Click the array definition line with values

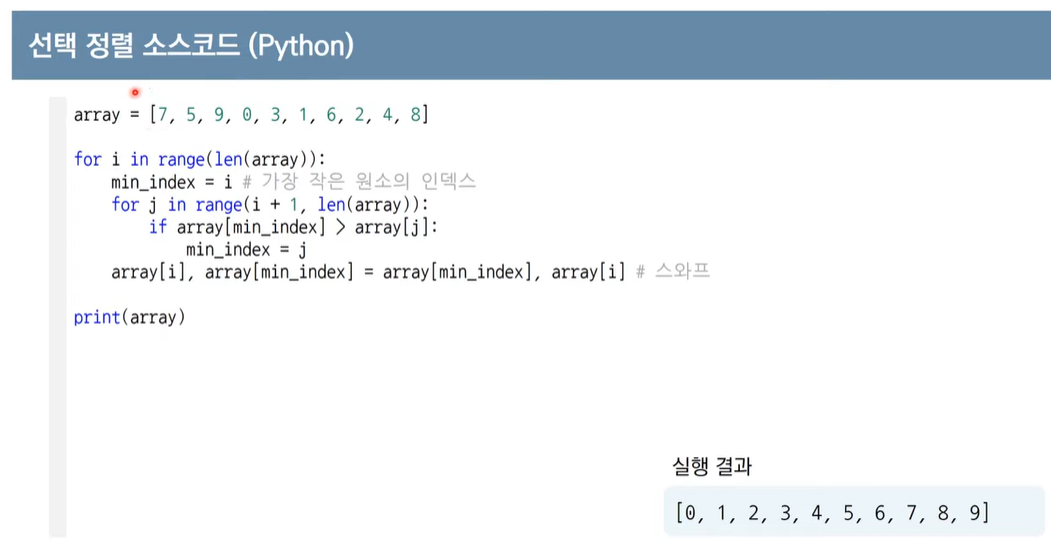(251, 115)
